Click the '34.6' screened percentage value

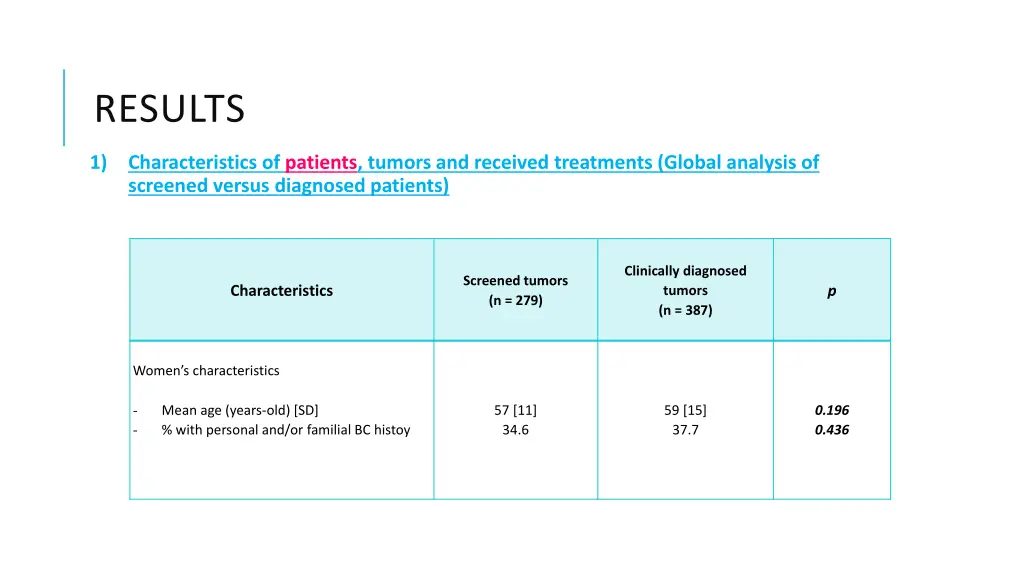click(515, 430)
